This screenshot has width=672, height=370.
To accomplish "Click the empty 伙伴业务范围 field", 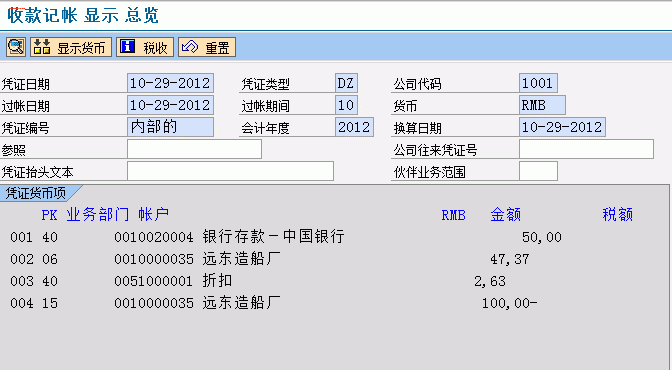I will coord(538,171).
